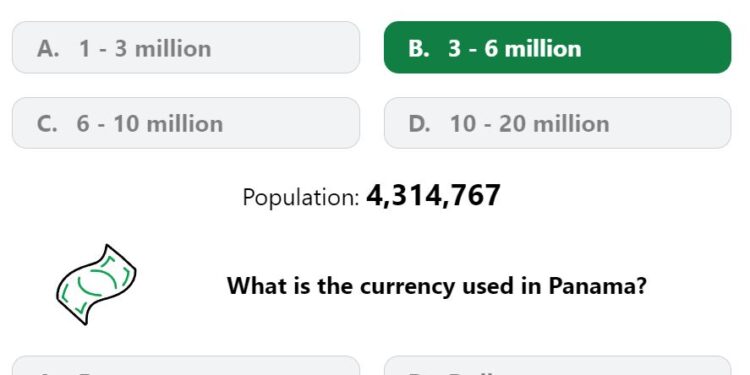This screenshot has width=750, height=375.
Task: Select answer A. 1 - 3 million
Action: (186, 47)
